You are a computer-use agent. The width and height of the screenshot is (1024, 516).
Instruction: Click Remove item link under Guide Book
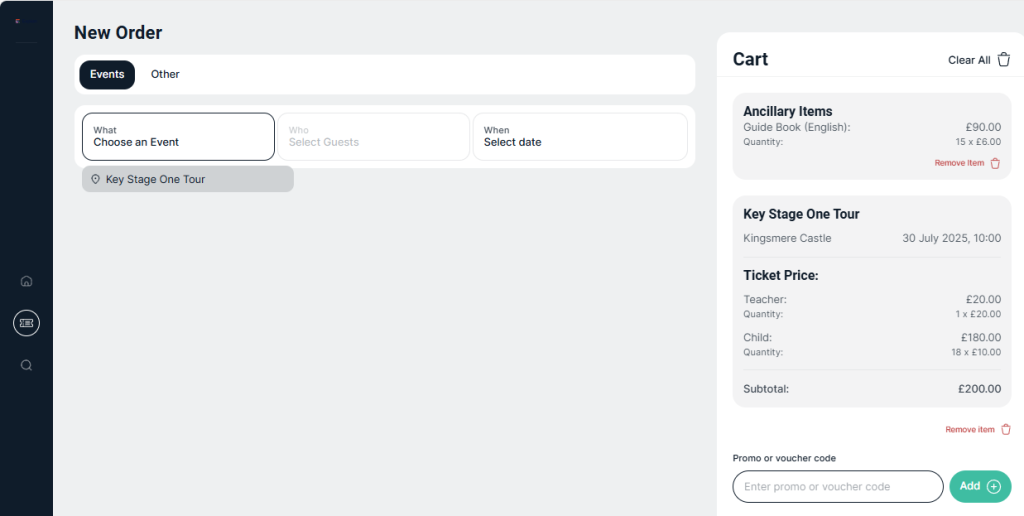coord(959,163)
